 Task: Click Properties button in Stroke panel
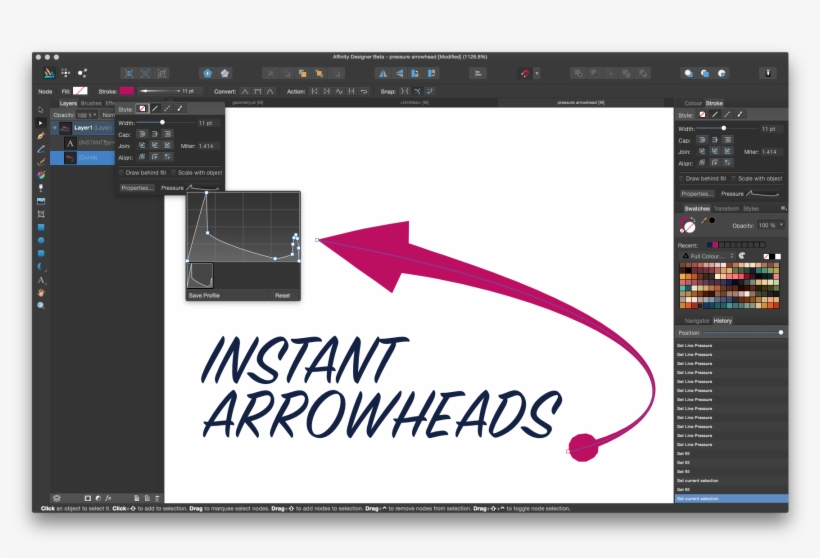(x=697, y=193)
